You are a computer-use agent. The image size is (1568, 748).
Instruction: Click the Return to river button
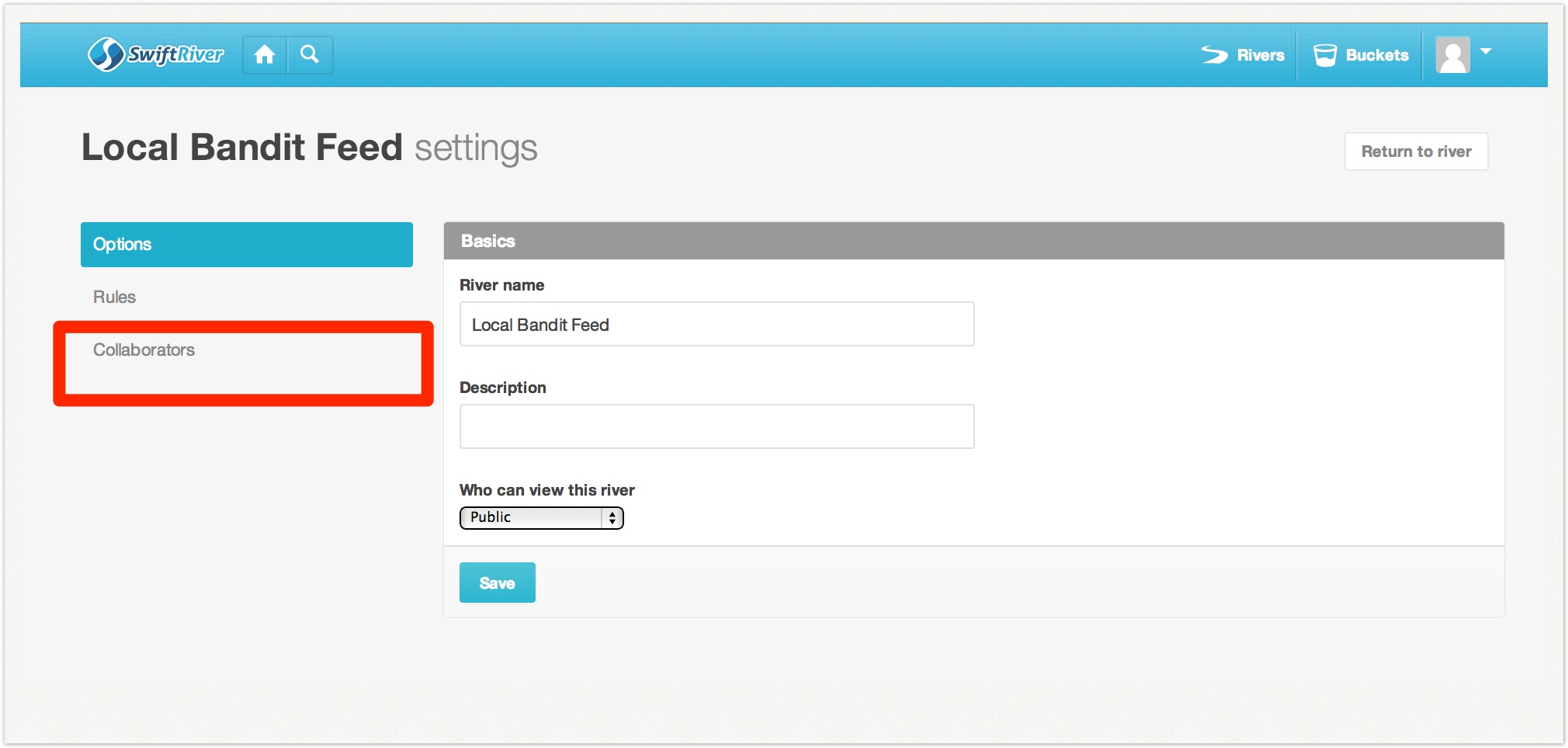pyautogui.click(x=1416, y=151)
